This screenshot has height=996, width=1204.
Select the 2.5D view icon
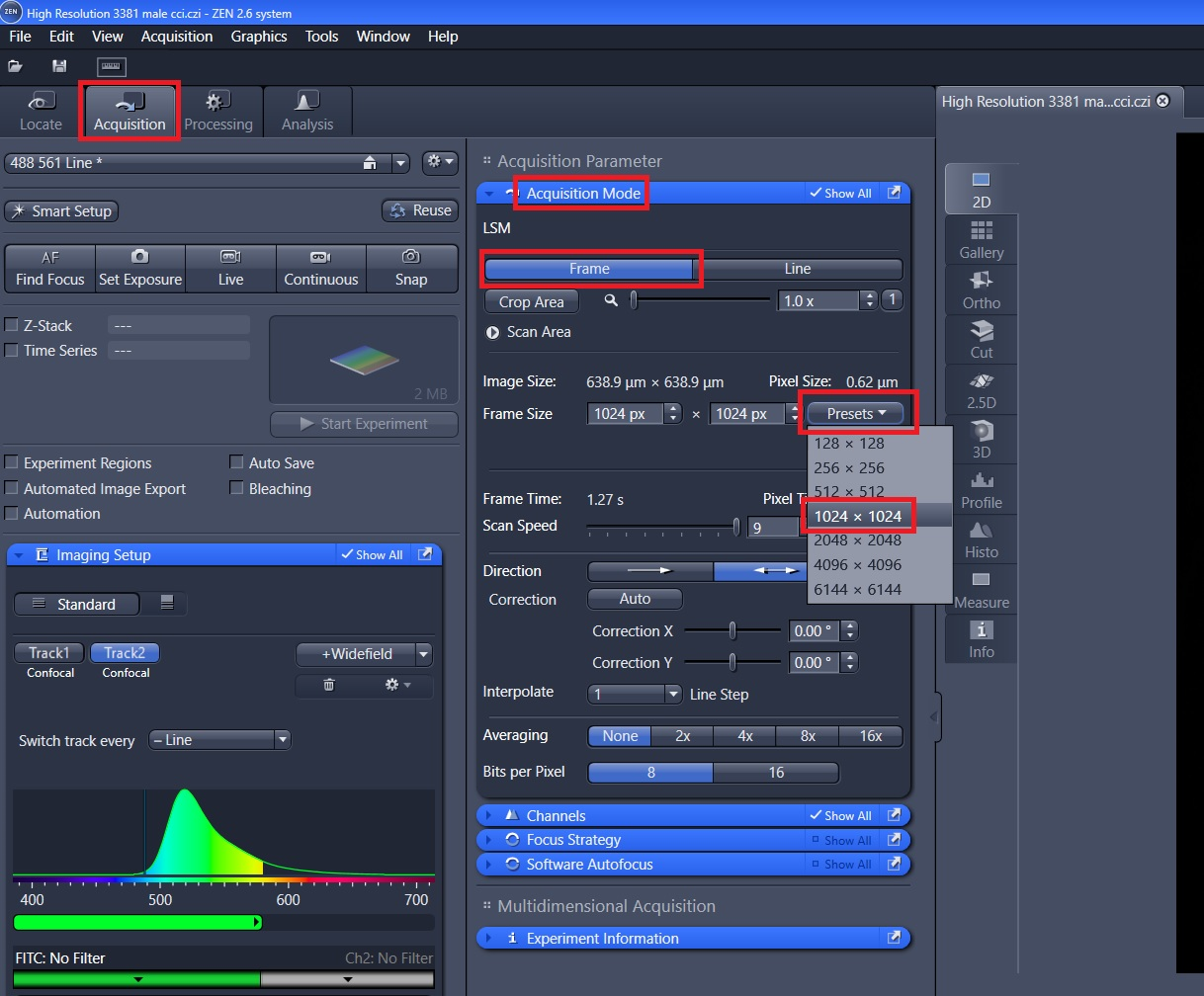pyautogui.click(x=981, y=390)
